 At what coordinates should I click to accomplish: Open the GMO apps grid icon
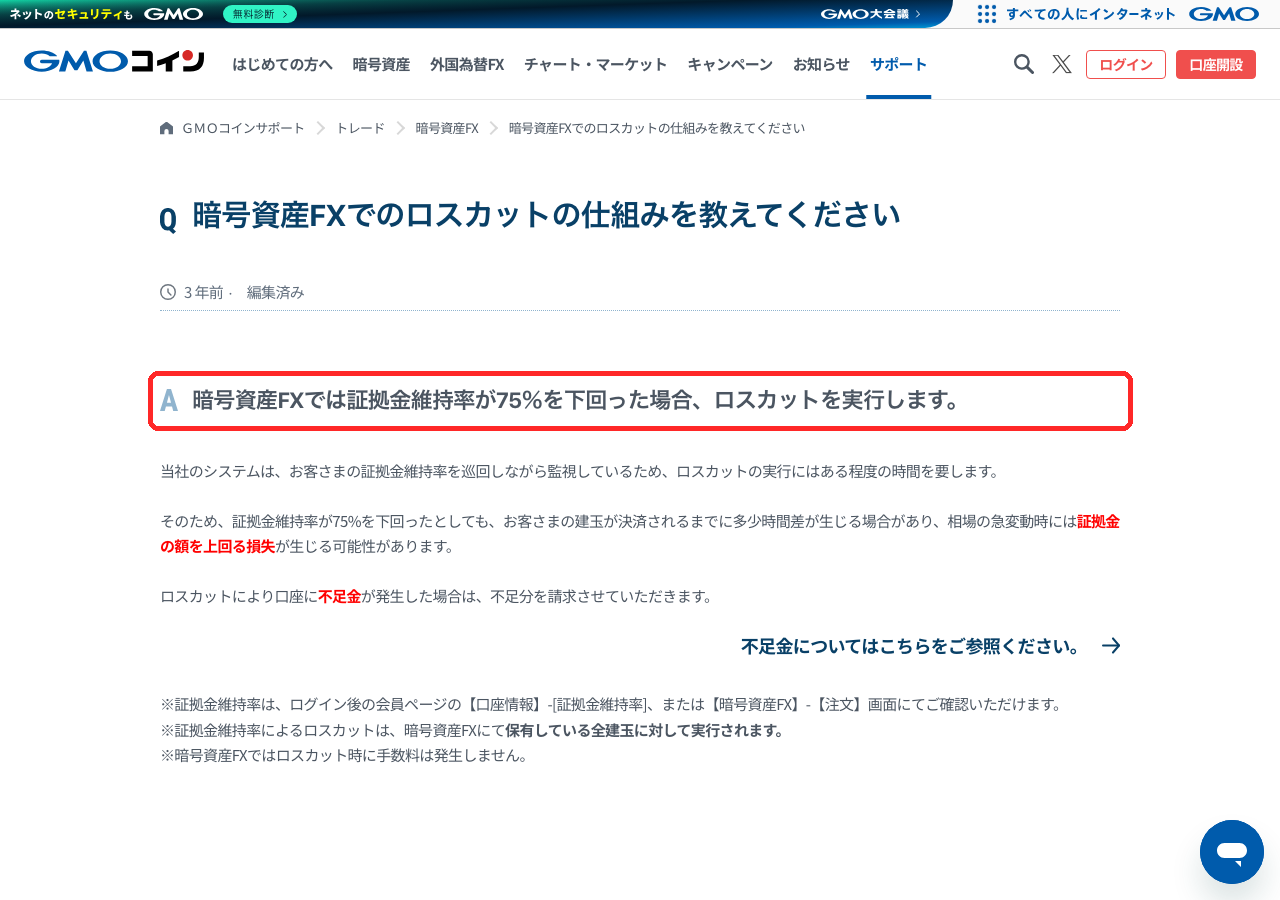(987, 14)
